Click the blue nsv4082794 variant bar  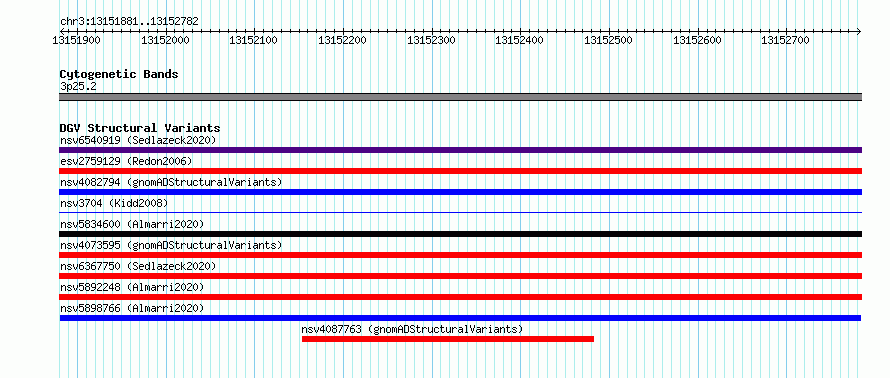click(x=460, y=192)
